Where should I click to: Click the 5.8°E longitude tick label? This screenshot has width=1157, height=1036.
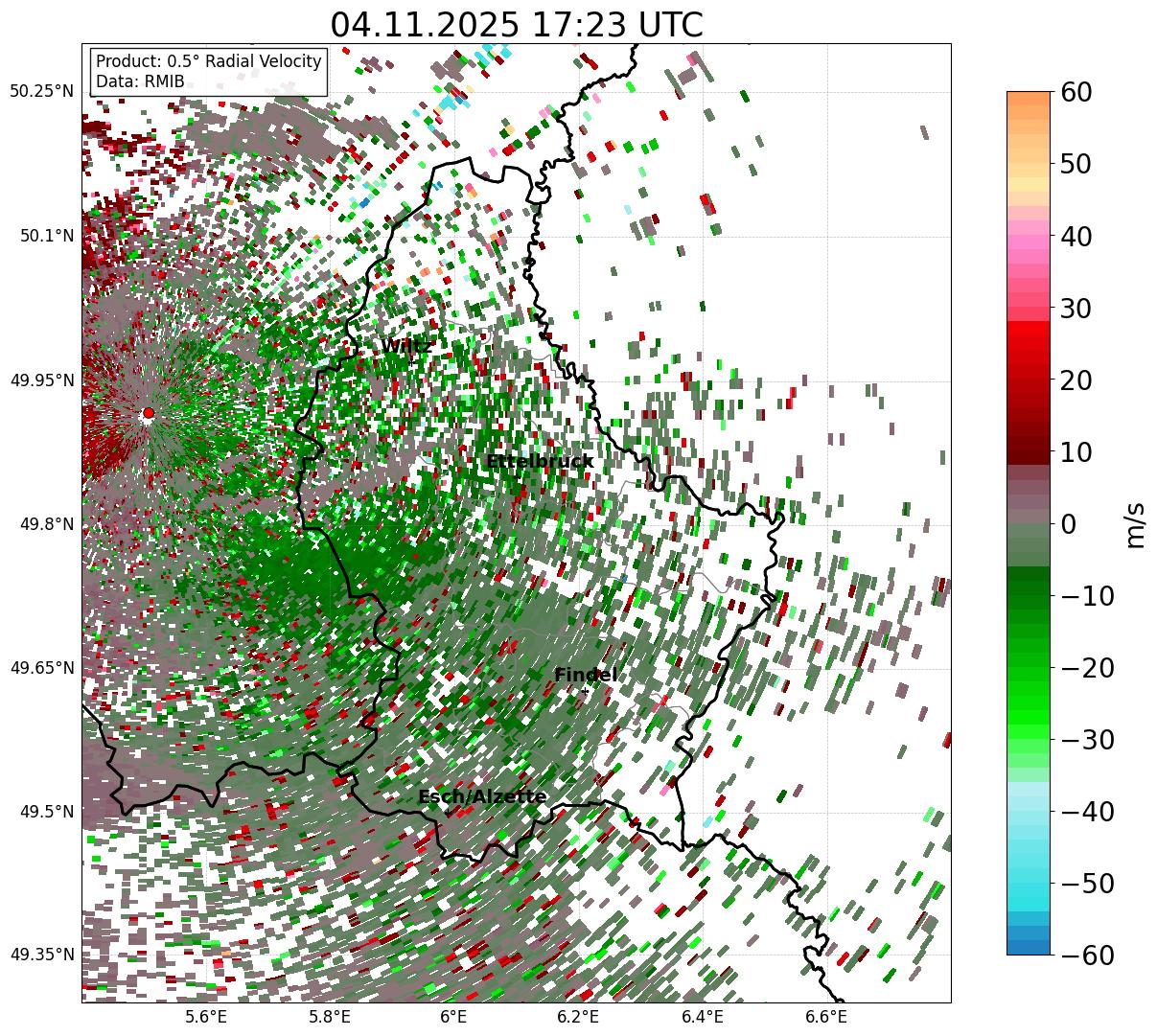pyautogui.click(x=331, y=1017)
